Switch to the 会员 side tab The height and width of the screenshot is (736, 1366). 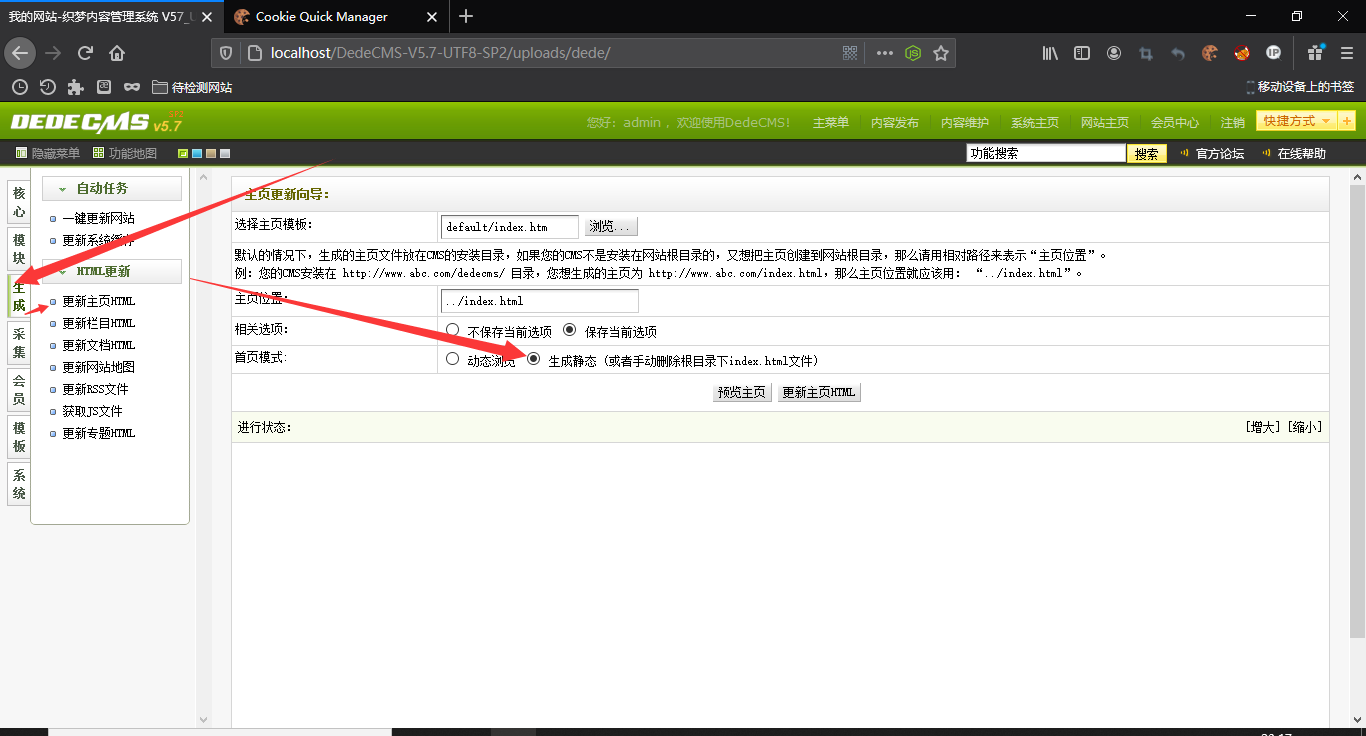tap(19, 390)
